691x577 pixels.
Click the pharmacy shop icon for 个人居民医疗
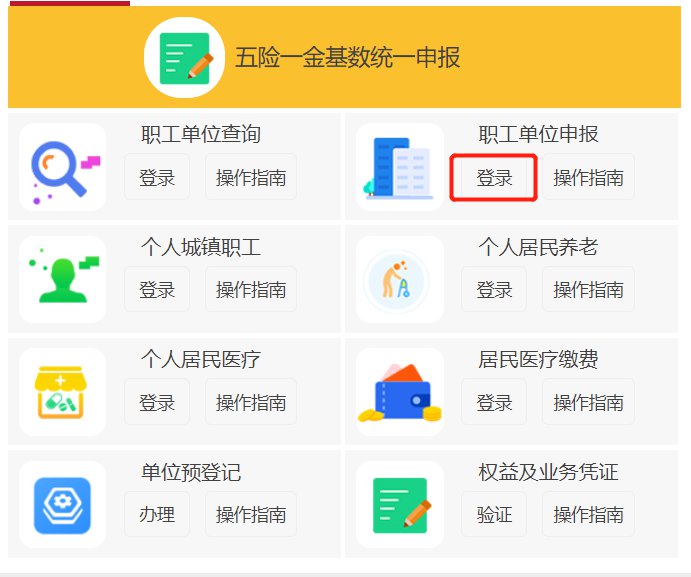pyautogui.click(x=63, y=392)
